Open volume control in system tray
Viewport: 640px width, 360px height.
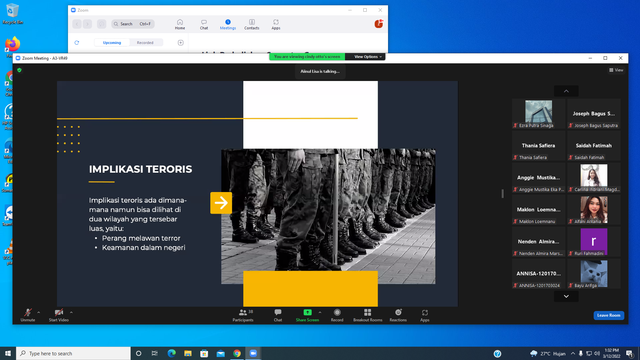[597, 353]
